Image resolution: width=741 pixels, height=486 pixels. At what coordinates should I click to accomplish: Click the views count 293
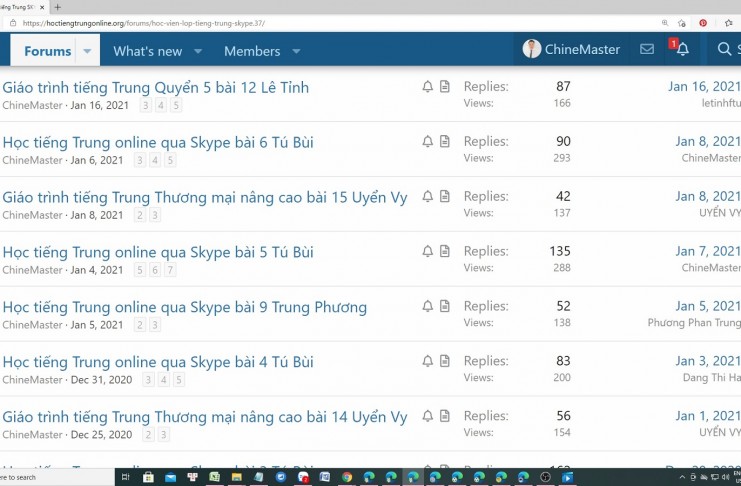point(562,158)
